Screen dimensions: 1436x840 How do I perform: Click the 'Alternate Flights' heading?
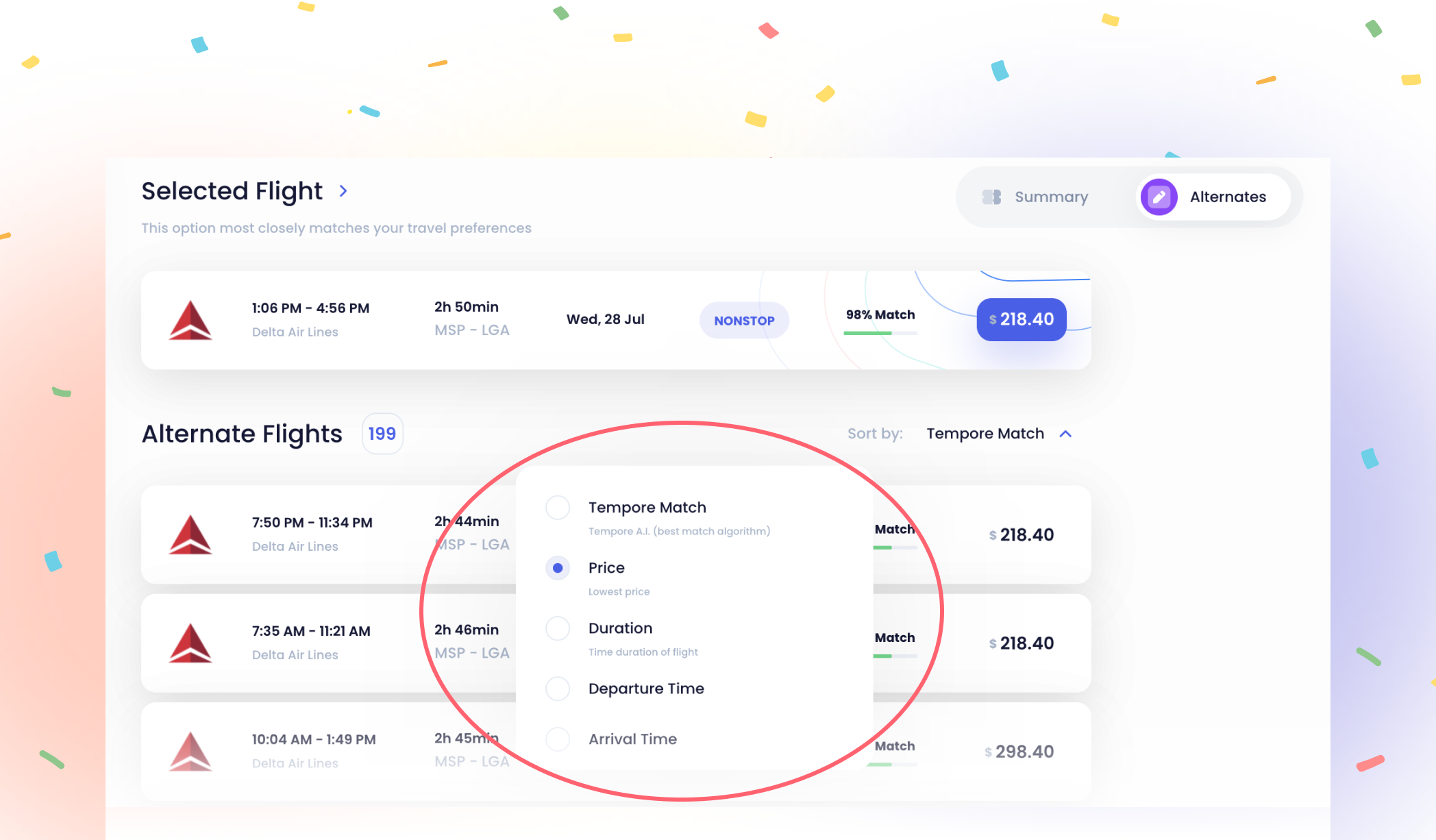pos(242,434)
